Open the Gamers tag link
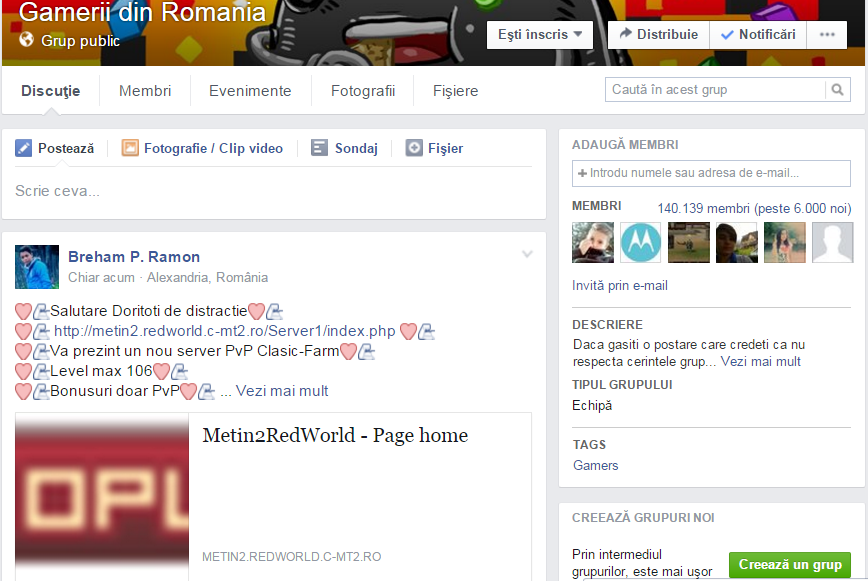 point(596,465)
